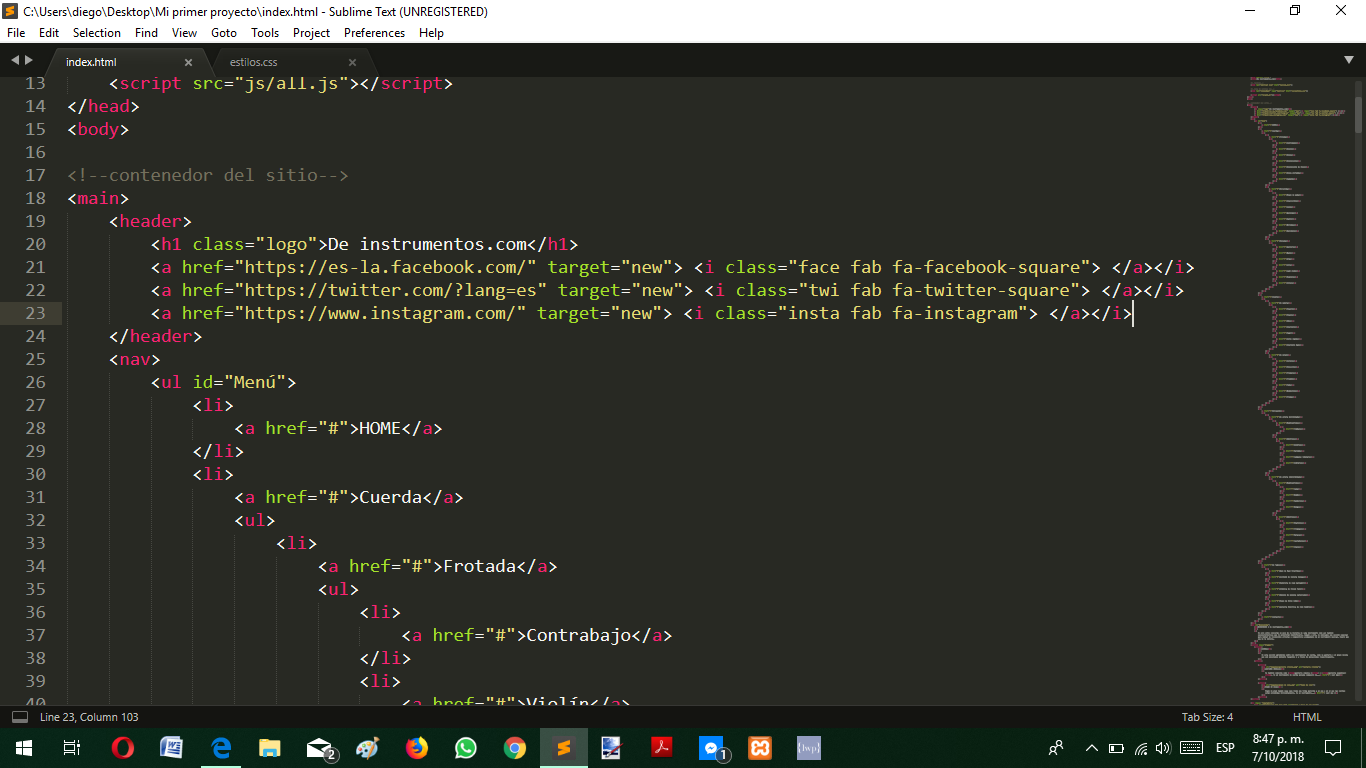This screenshot has height=768, width=1366.
Task: Close the index.html tab
Action: pos(188,62)
